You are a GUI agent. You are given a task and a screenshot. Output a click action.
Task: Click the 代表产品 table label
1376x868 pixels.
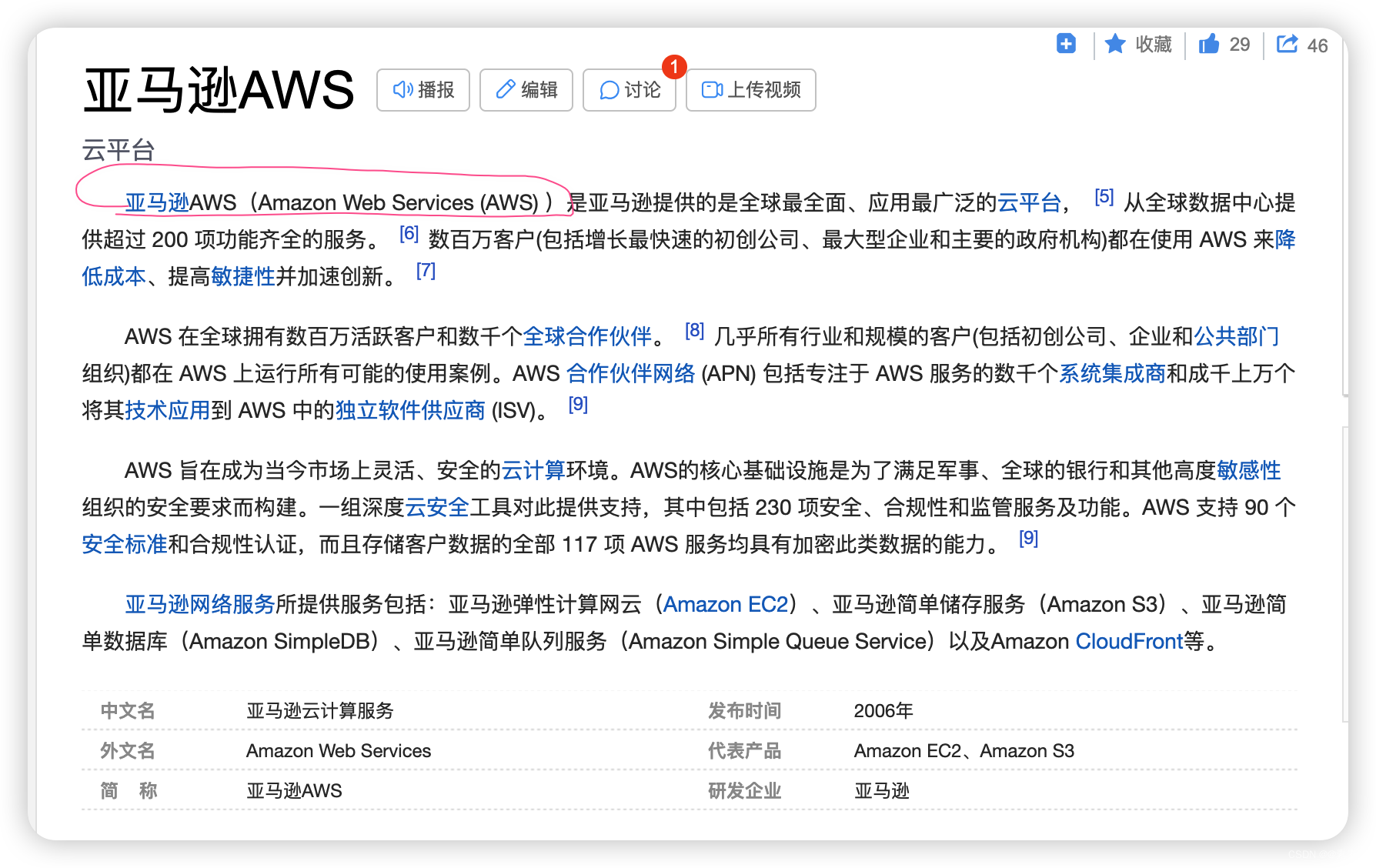pos(745,750)
